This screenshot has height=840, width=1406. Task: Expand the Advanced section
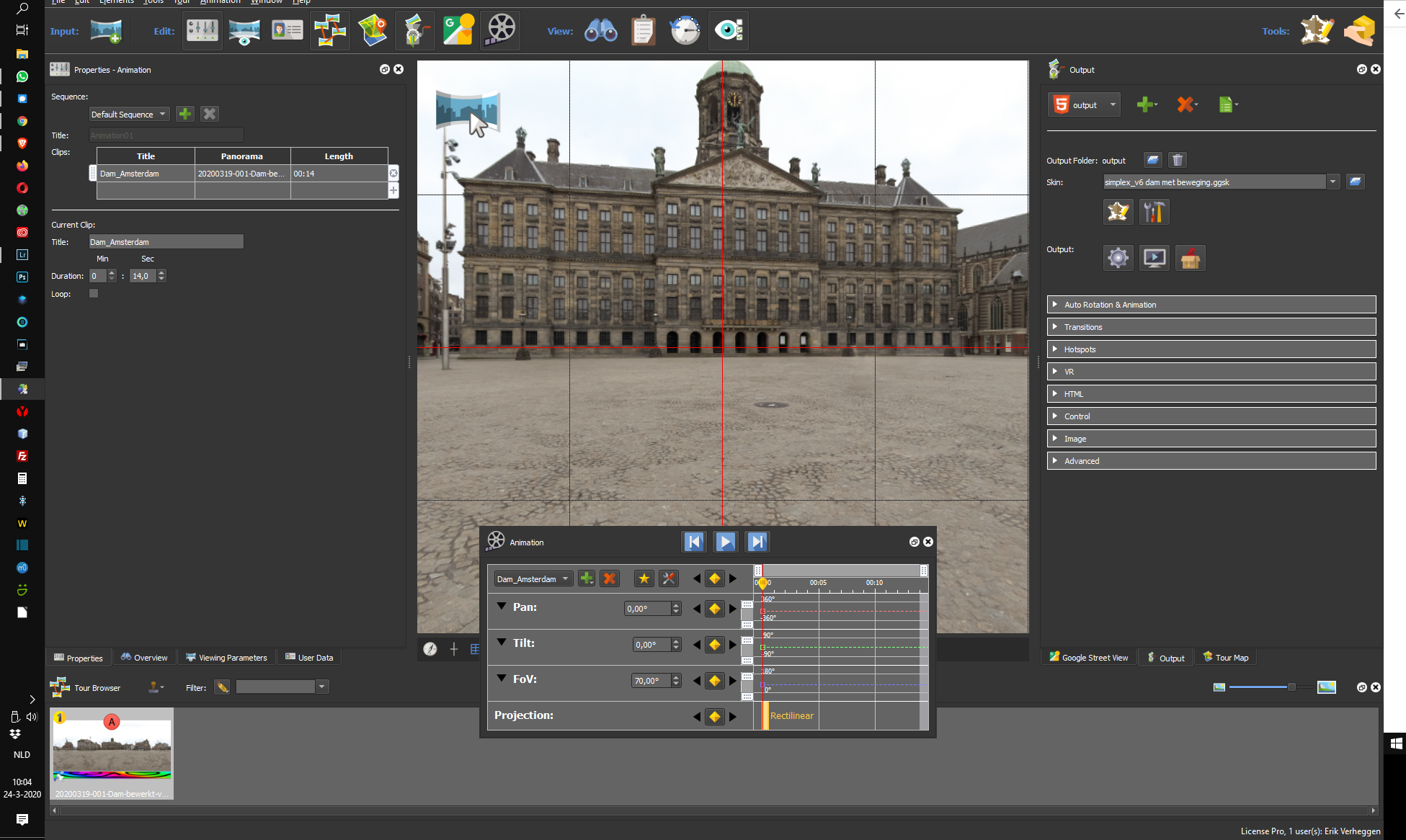coord(1211,461)
